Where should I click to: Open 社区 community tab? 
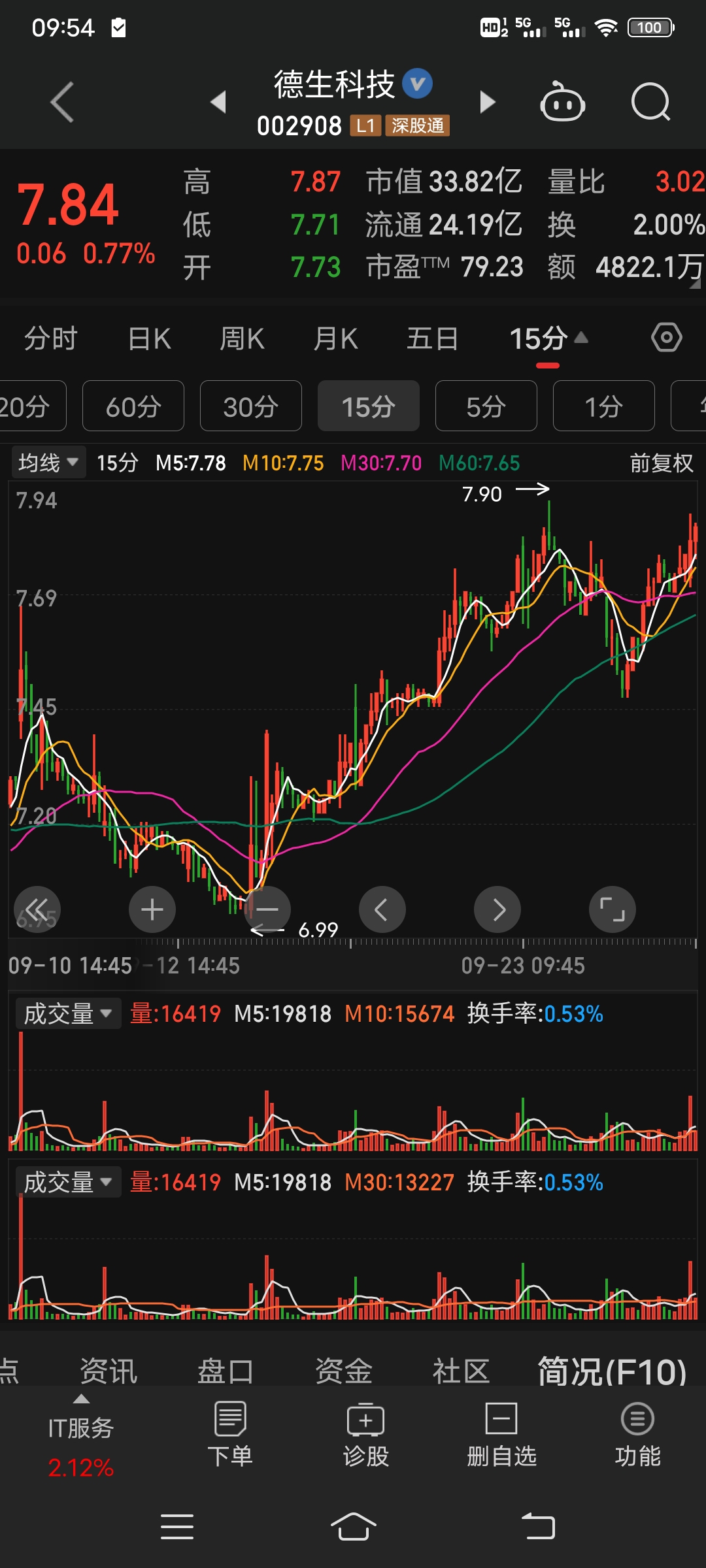point(462,1371)
